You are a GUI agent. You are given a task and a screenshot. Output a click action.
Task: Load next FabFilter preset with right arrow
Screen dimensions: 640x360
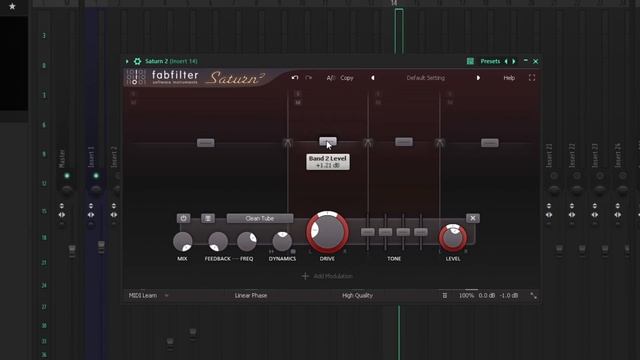point(478,78)
